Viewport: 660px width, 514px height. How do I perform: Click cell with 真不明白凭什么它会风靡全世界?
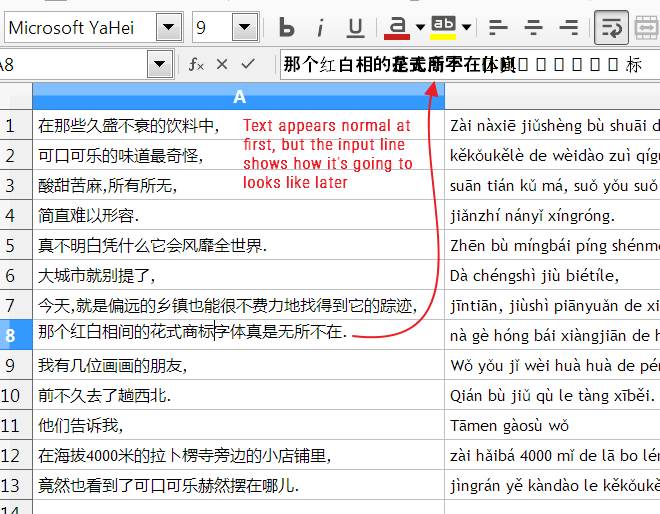point(239,245)
